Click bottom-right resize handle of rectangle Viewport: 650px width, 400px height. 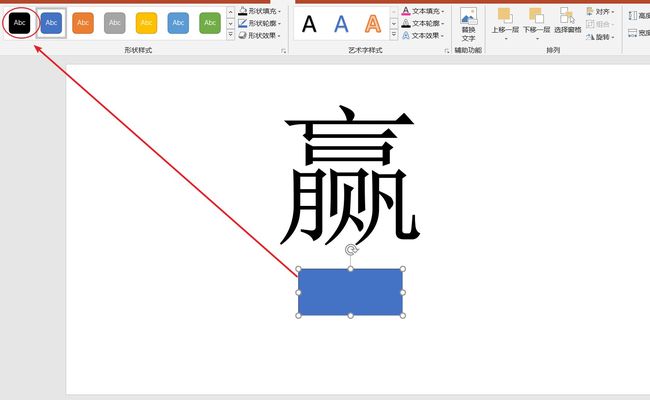(x=403, y=315)
